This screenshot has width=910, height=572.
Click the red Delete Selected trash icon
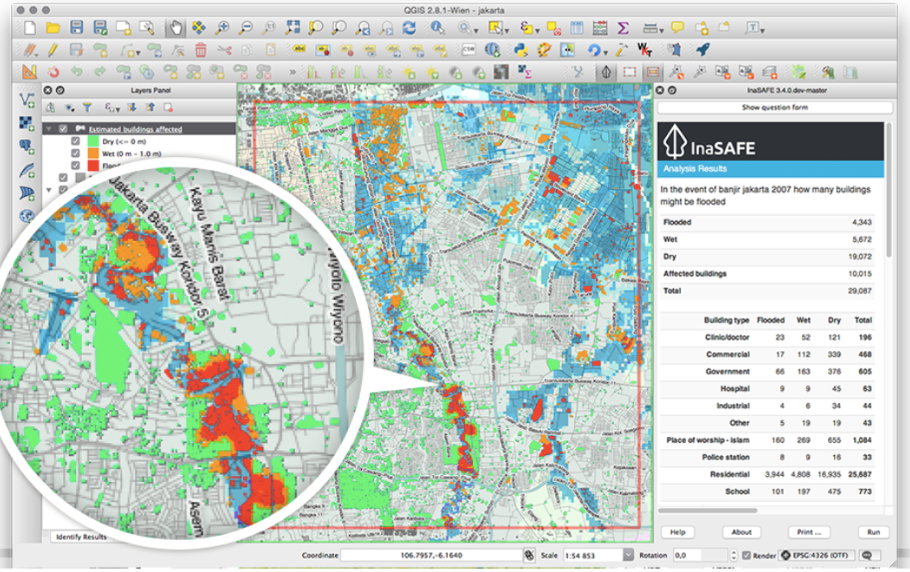point(200,49)
